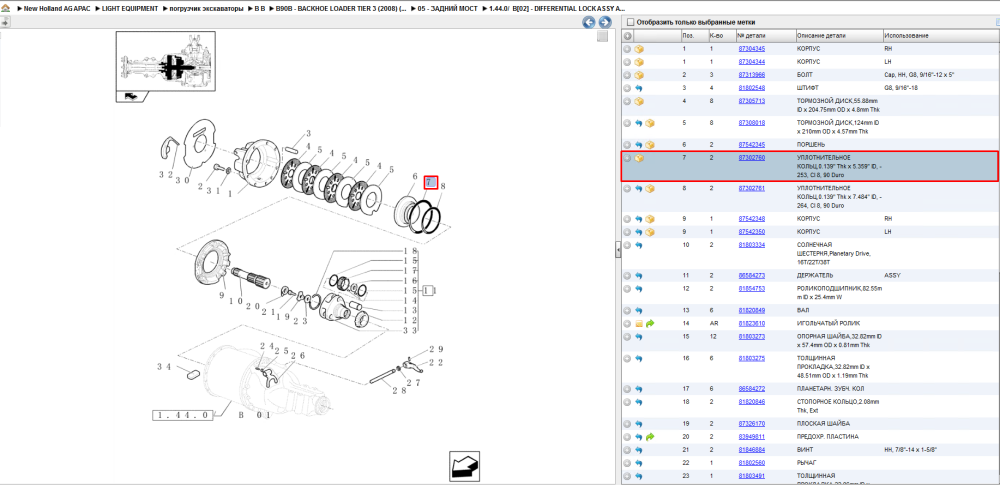Click the select-all circle in table header
Image resolution: width=1000 pixels, height=485 pixels.
tap(628, 36)
